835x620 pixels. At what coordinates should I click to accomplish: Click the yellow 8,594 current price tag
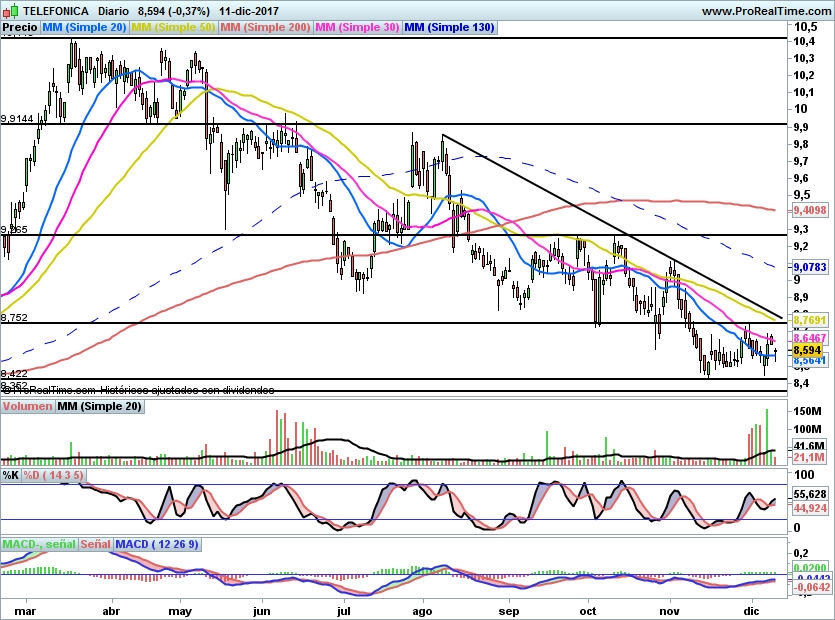tap(807, 350)
